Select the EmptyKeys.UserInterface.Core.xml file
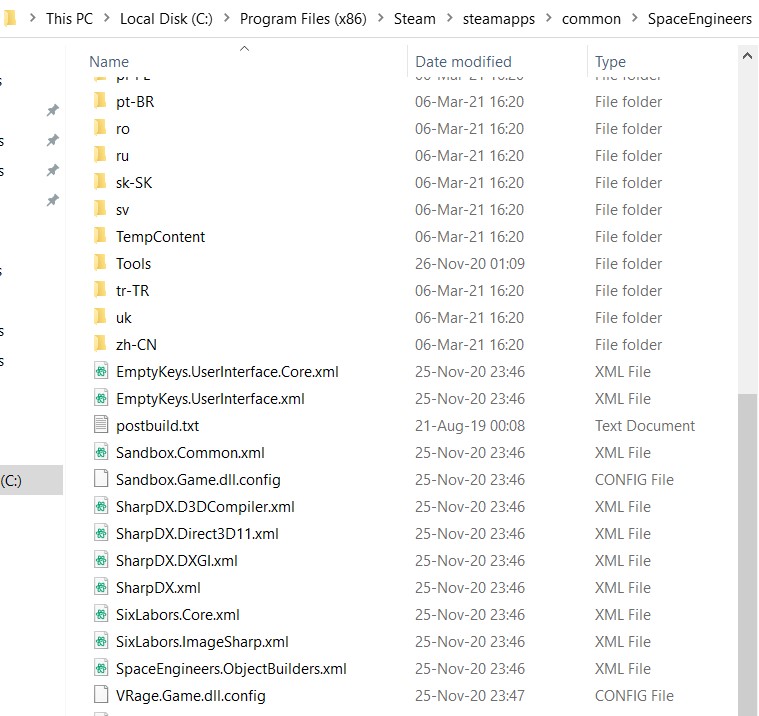This screenshot has width=759, height=716. [x=227, y=372]
